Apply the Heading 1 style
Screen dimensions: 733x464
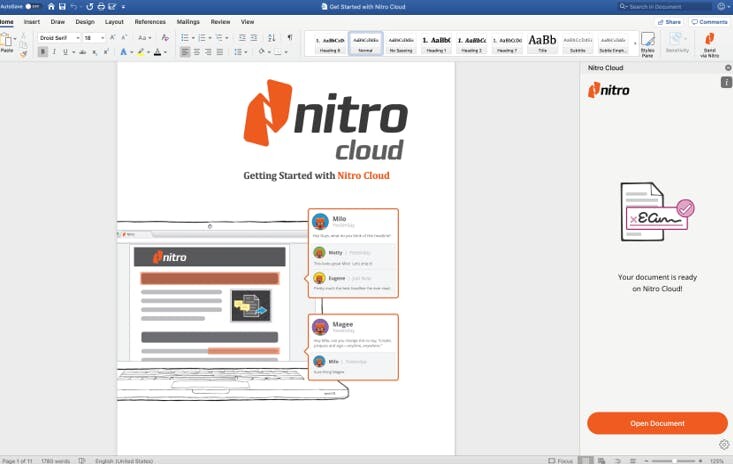(436, 44)
